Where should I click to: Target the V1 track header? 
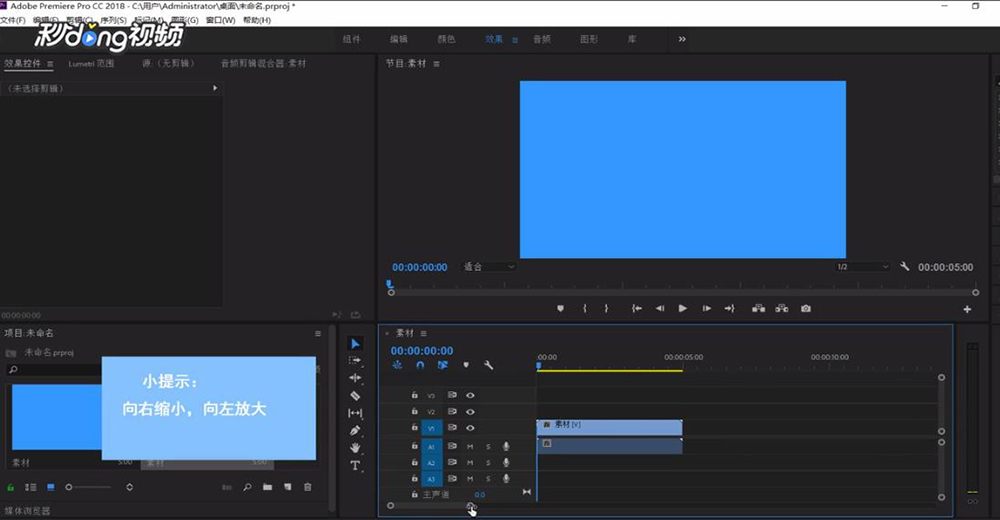pos(431,428)
